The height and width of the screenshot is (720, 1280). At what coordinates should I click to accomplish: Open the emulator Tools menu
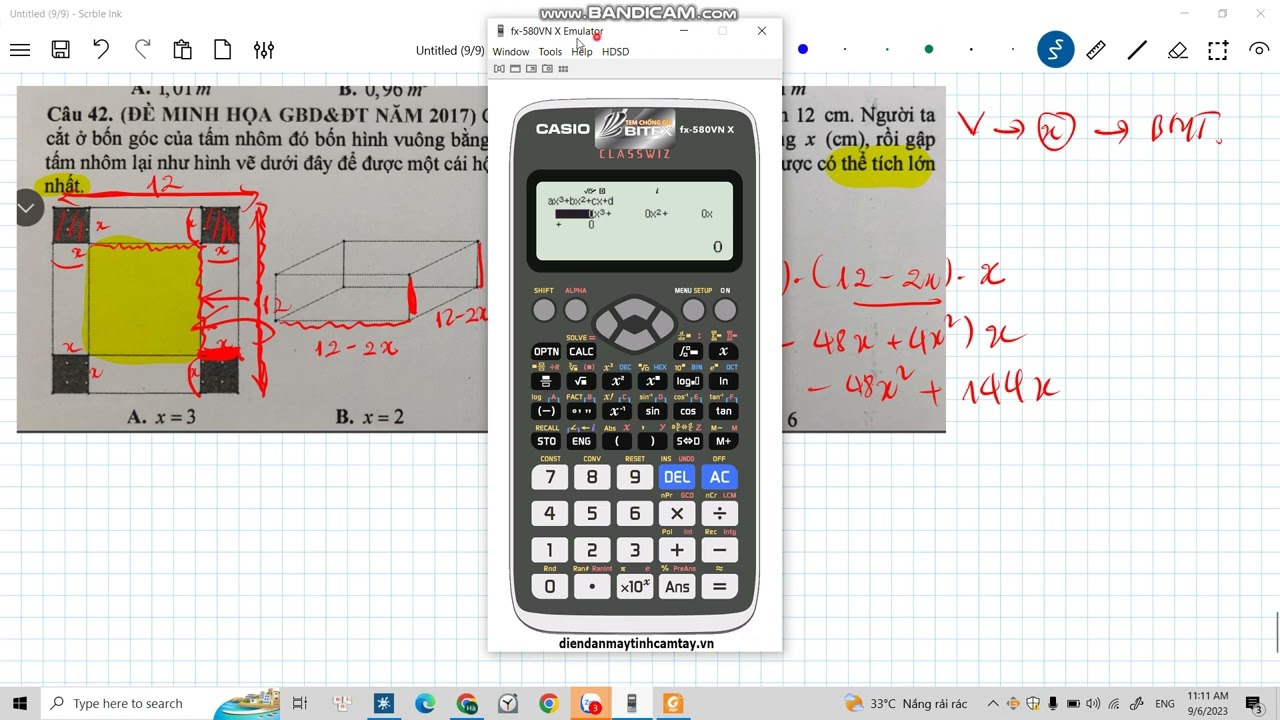click(550, 52)
